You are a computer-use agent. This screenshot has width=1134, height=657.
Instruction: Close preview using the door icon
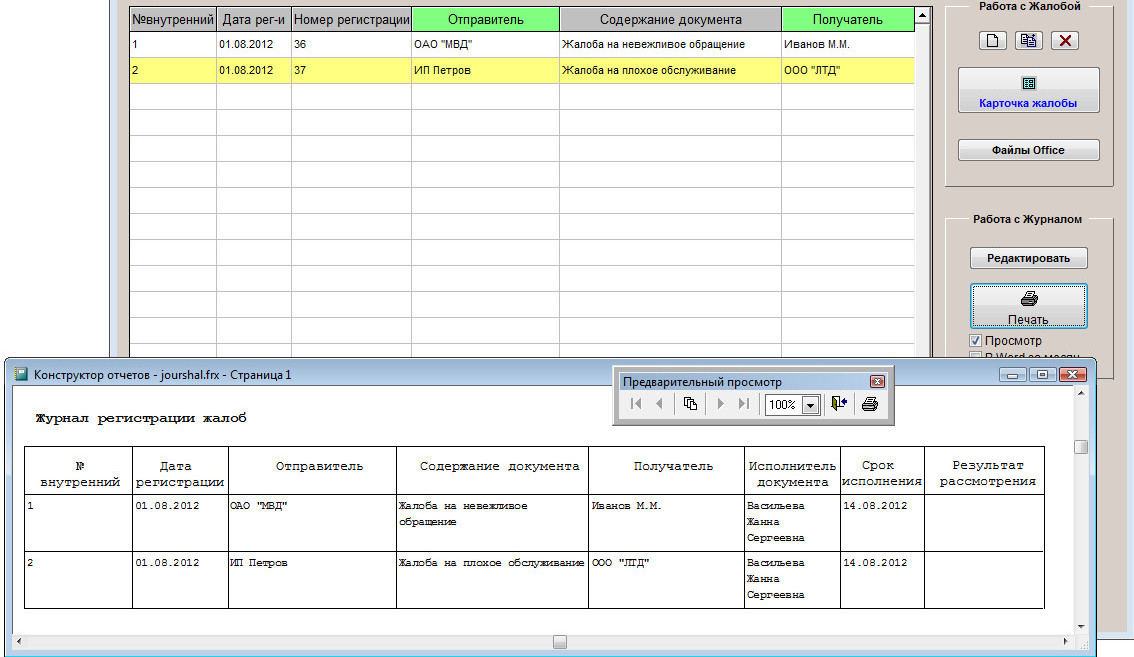[x=839, y=404]
